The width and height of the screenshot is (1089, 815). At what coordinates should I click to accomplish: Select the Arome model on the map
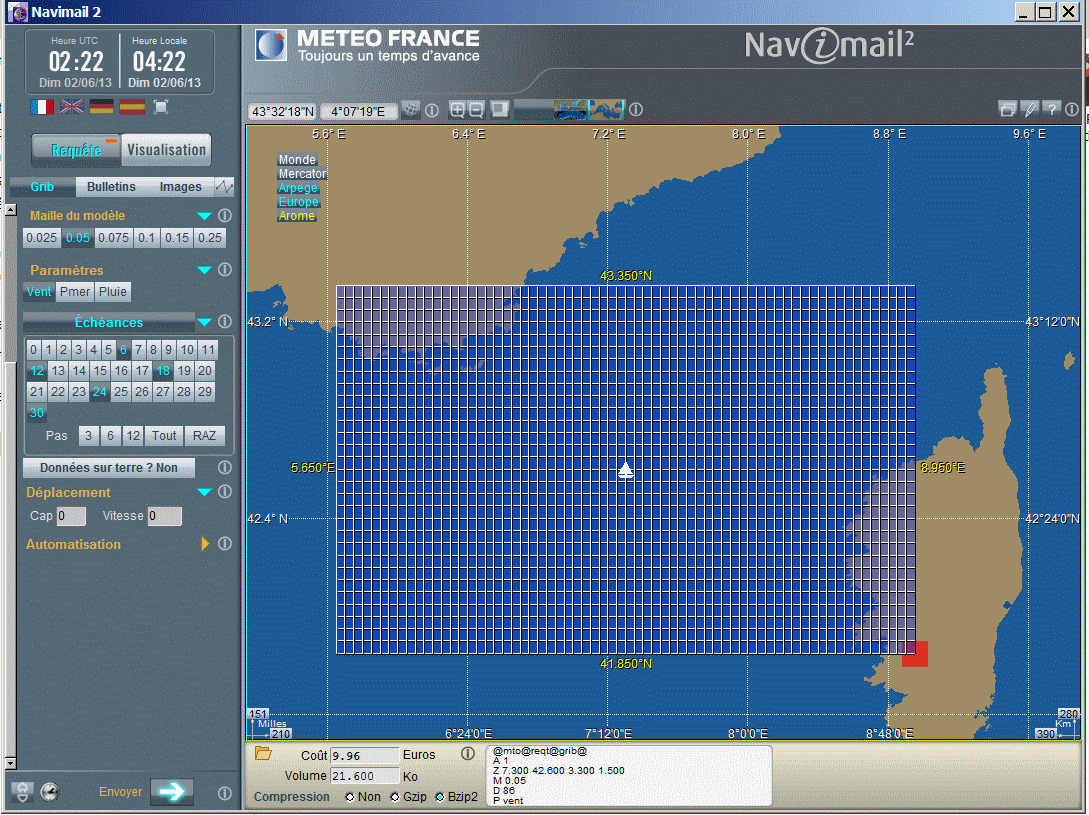[297, 216]
